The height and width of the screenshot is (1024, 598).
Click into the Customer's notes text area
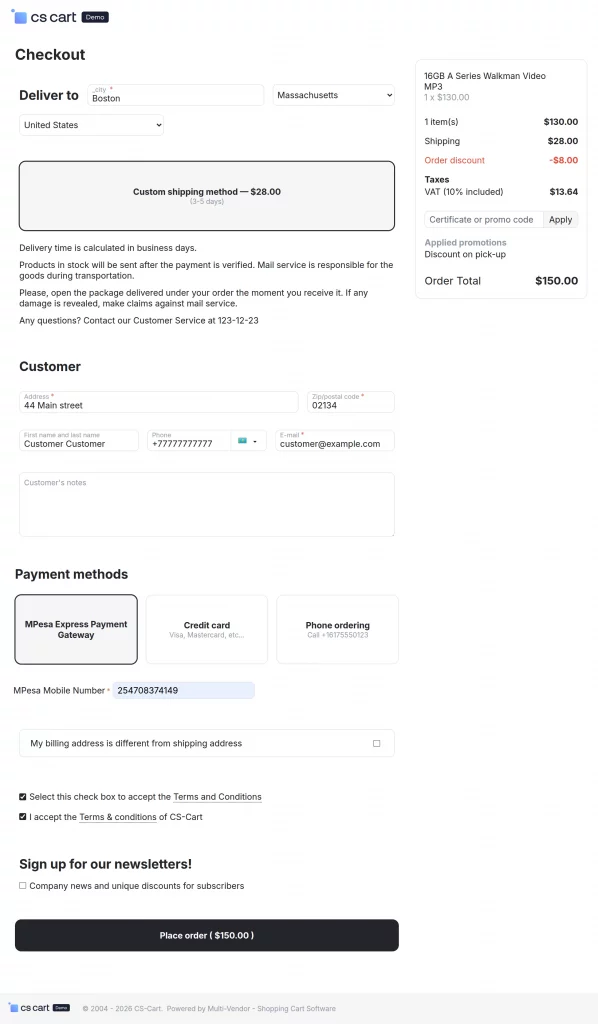point(207,505)
